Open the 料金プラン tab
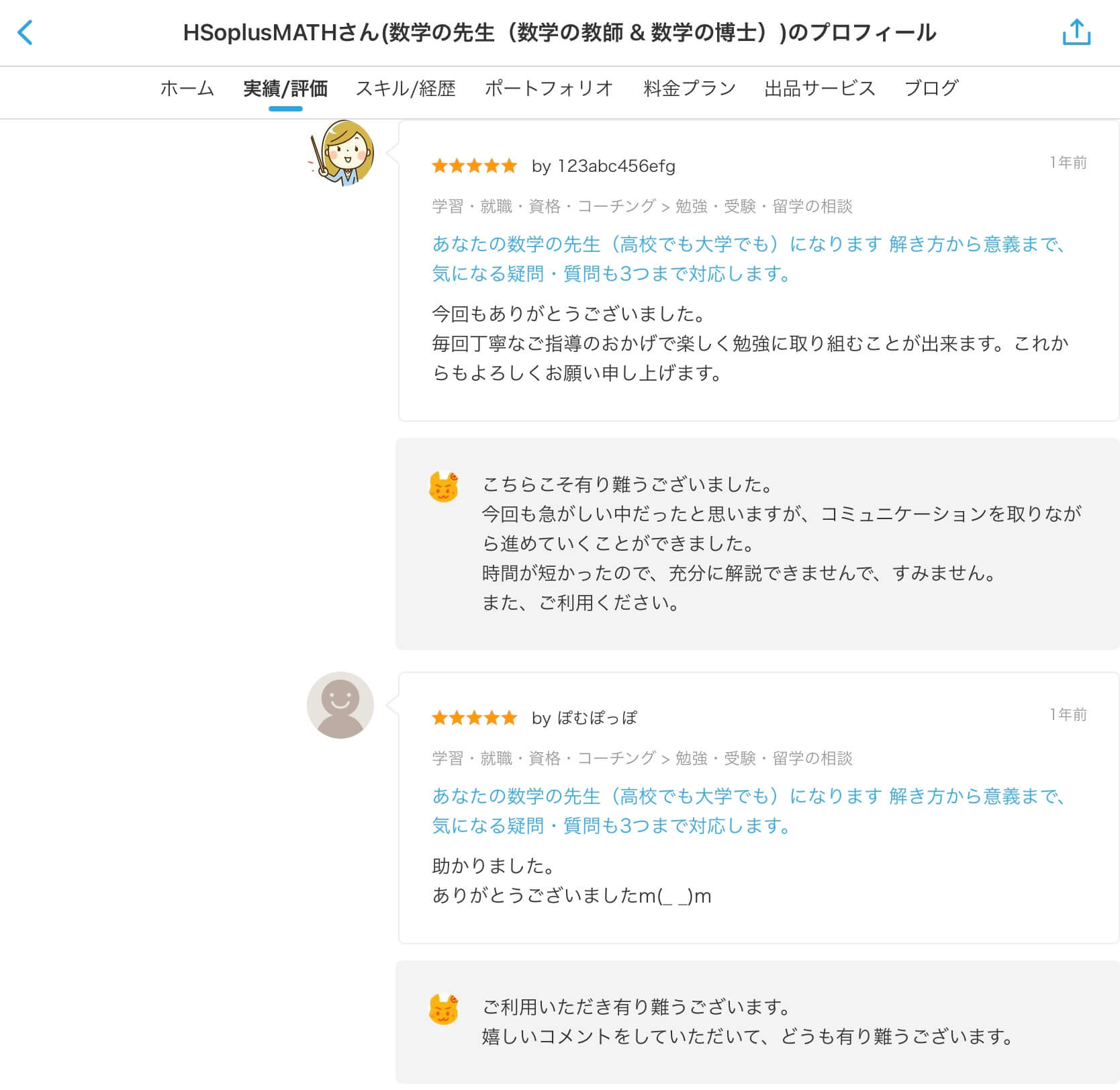Viewport: 1120px width, 1090px height. pyautogui.click(x=690, y=88)
